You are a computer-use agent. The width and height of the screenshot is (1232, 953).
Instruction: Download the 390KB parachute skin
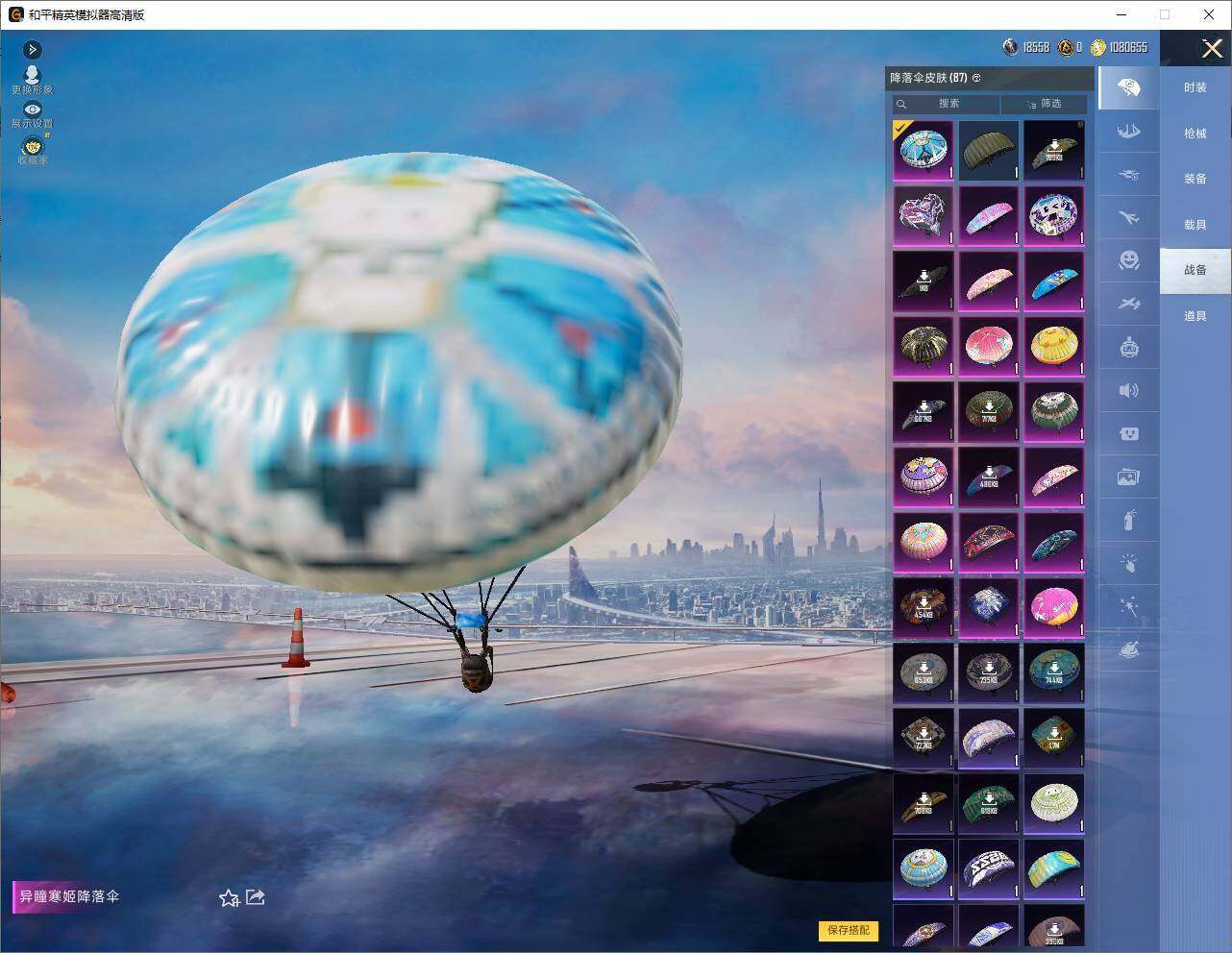[1053, 925]
